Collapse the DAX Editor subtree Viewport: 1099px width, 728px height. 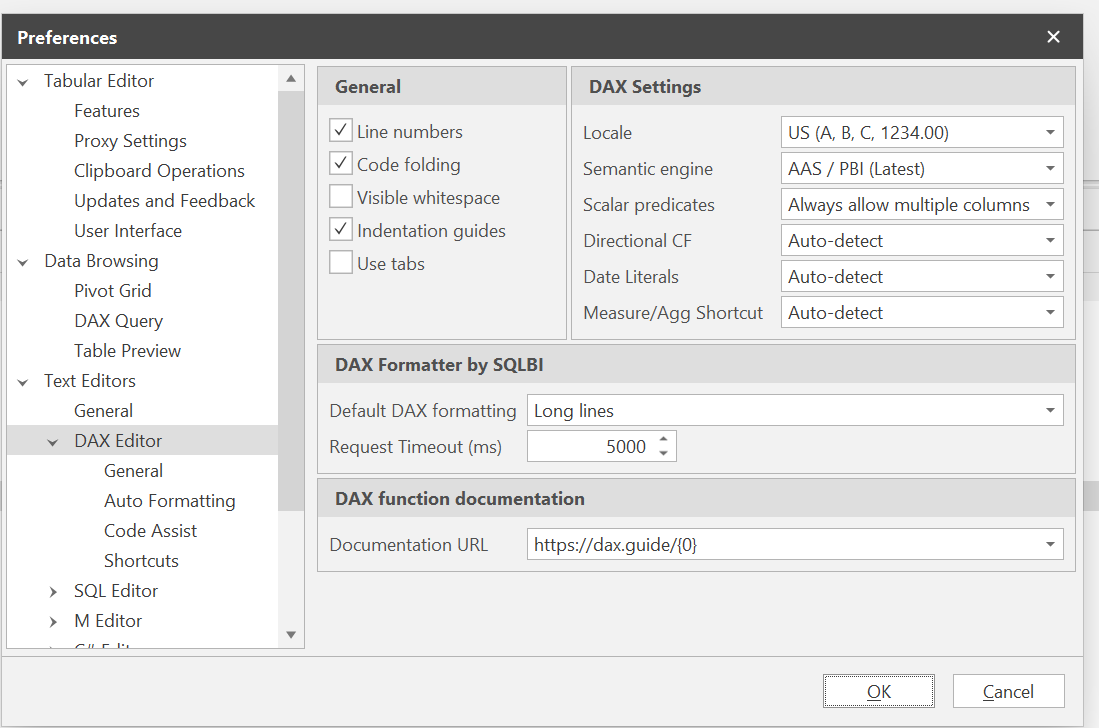(x=52, y=440)
